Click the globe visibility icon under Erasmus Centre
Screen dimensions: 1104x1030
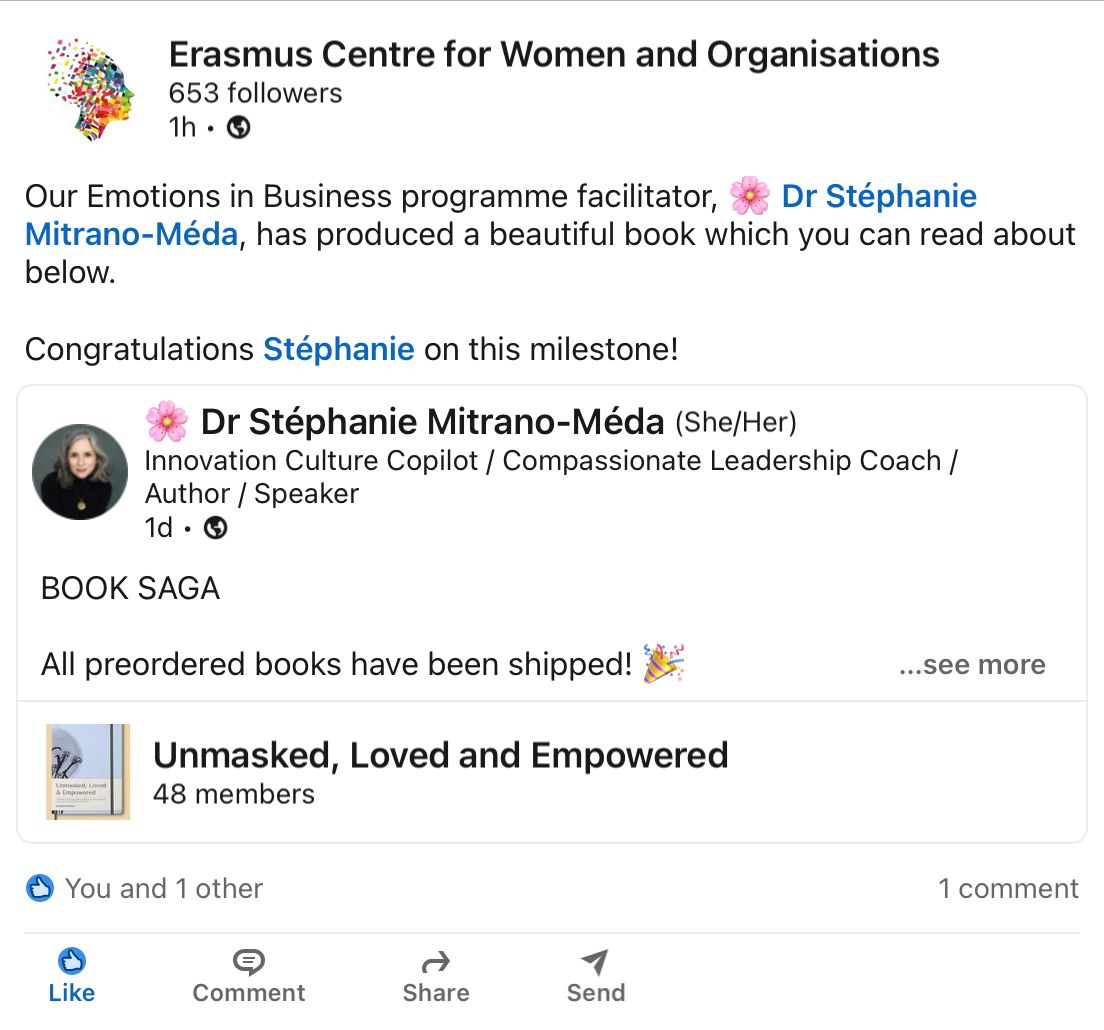click(x=238, y=128)
